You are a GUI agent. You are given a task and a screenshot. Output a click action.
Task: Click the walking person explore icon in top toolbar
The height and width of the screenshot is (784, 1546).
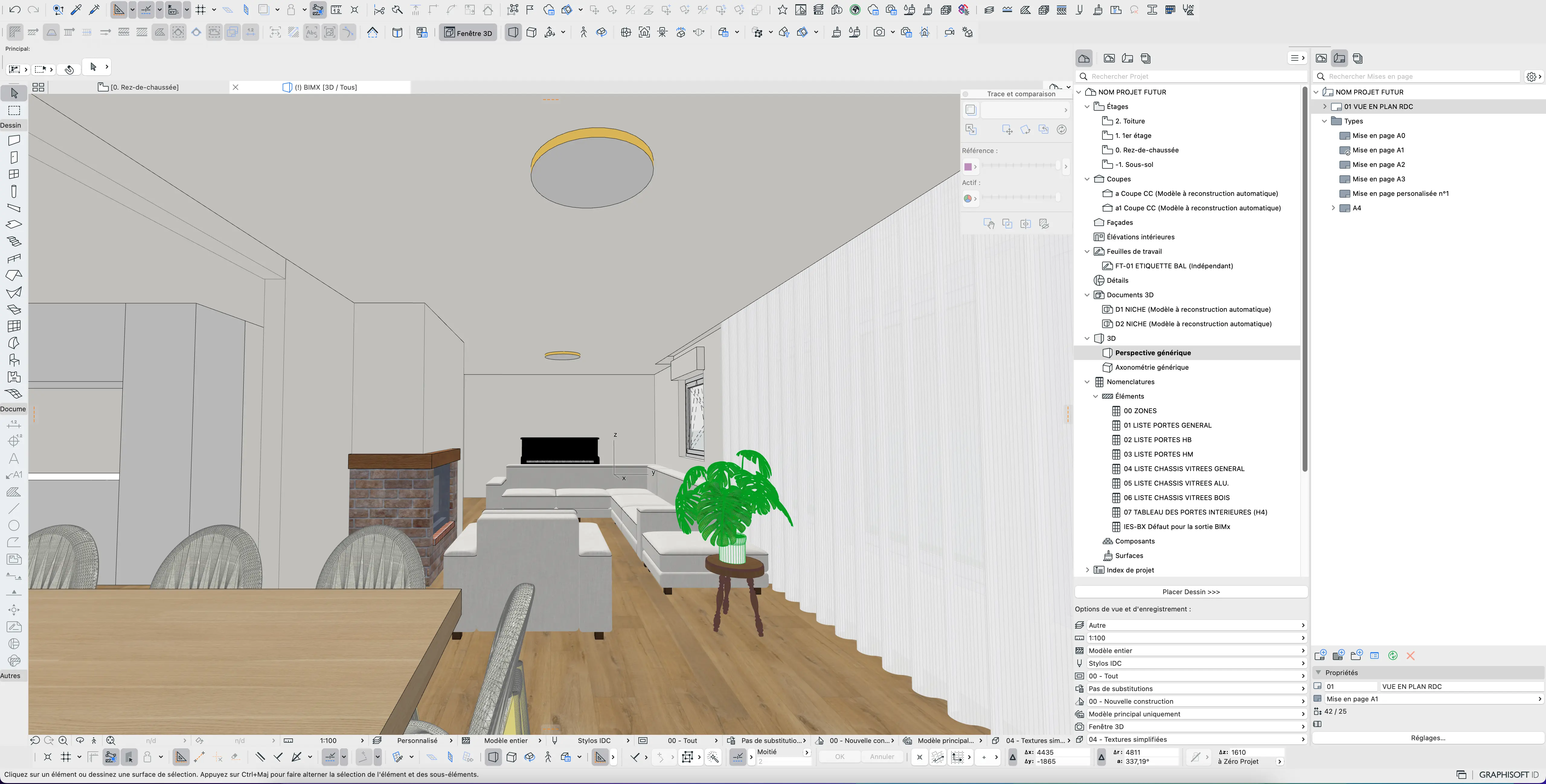(583, 32)
